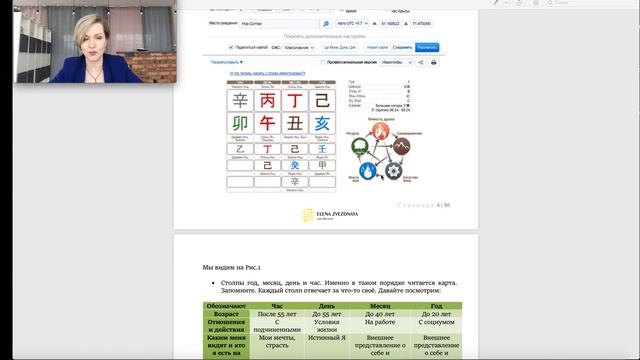The width and height of the screenshot is (640, 360).
Task: Click the 'Обозначают' header cell
Action: (226, 306)
